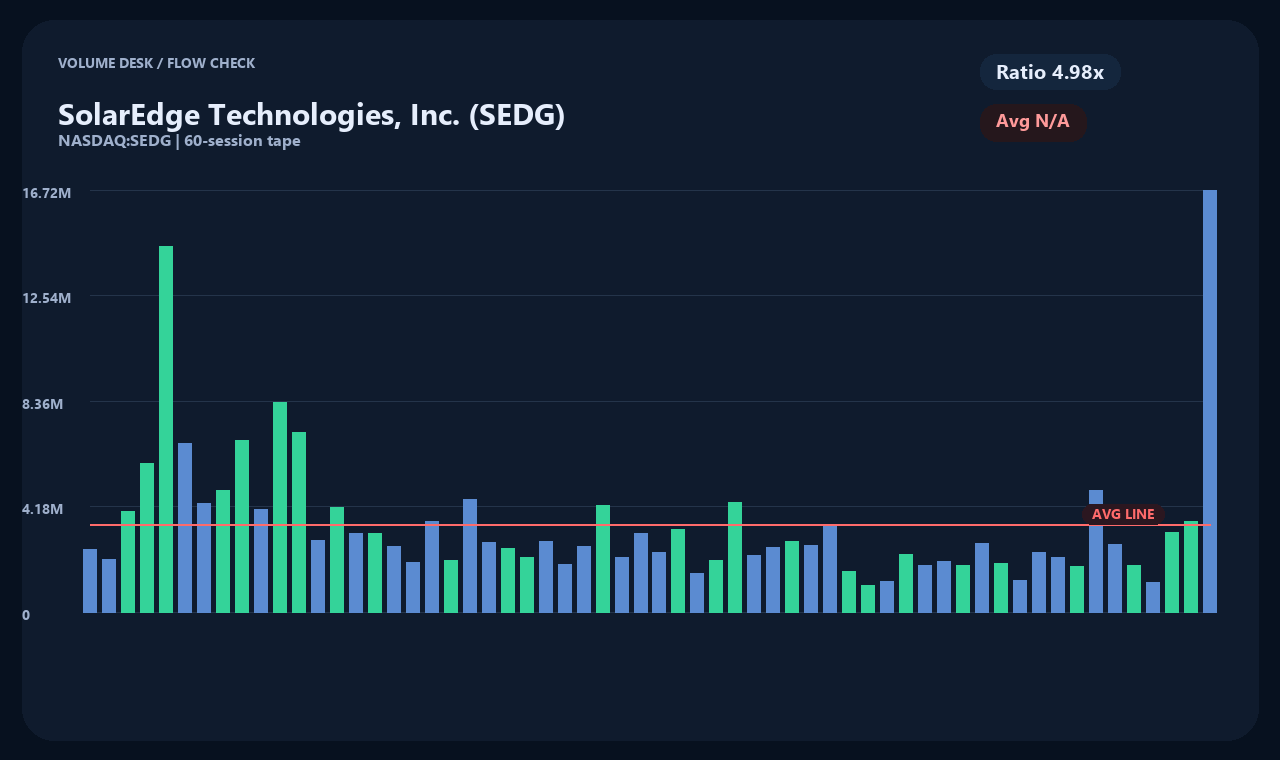Click the VOLUME DESK / FLOW CHECK header
Image resolution: width=1280 pixels, height=760 pixels.
pyautogui.click(x=156, y=63)
